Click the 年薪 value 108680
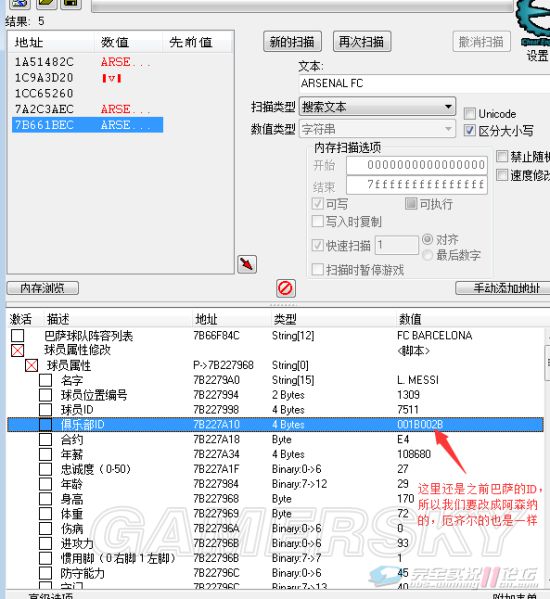The width and height of the screenshot is (550, 599). pos(414,454)
